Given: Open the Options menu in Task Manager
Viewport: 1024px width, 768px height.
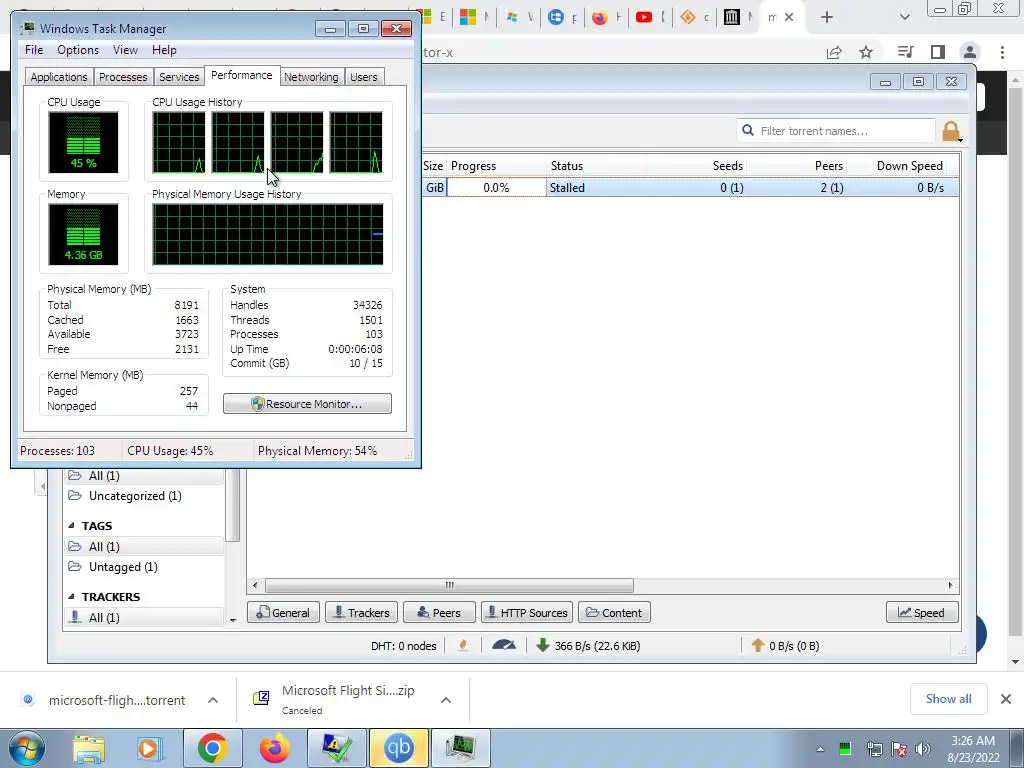Looking at the screenshot, I should [x=78, y=50].
